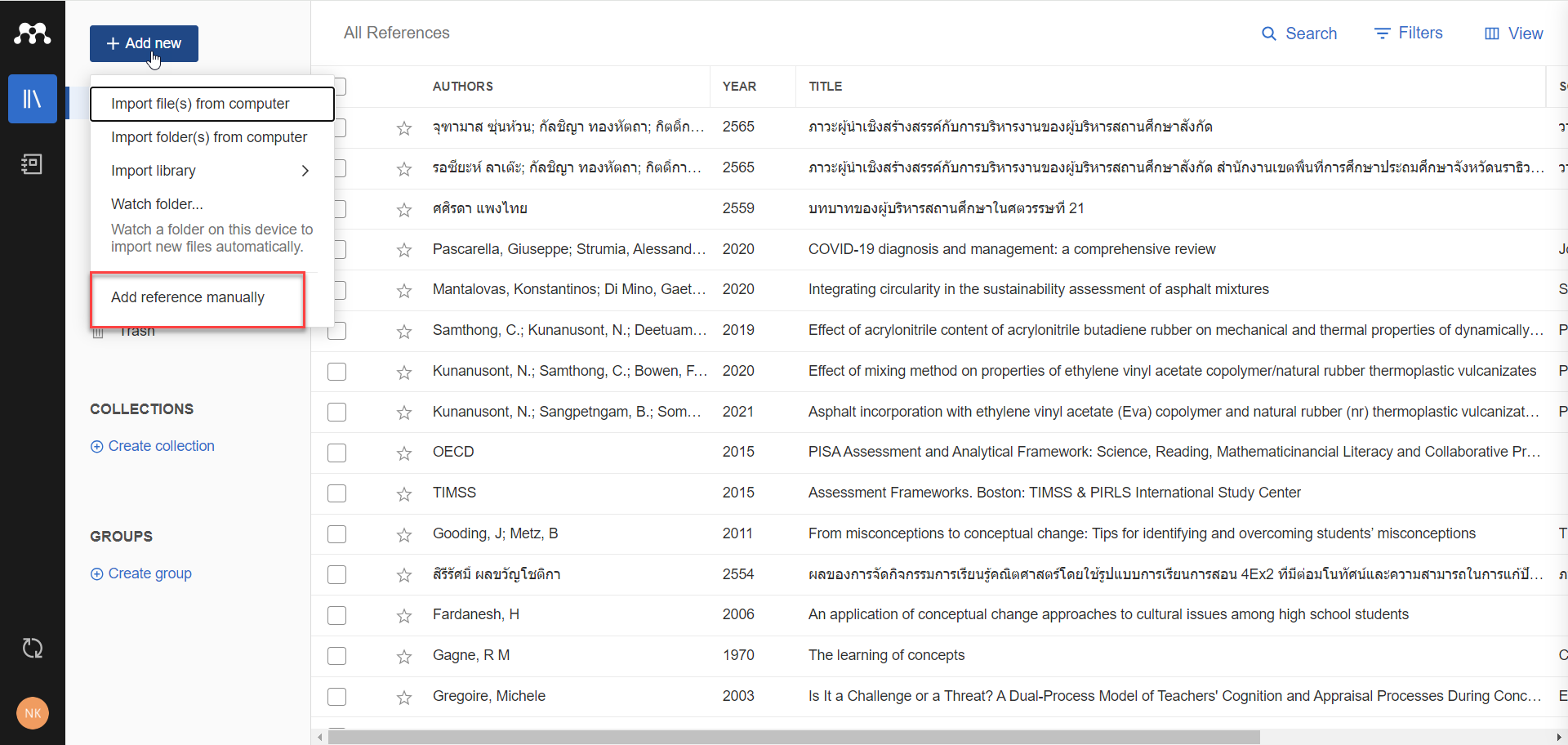The height and width of the screenshot is (745, 1568).
Task: Select checkbox for Gooding, J reference
Action: [x=337, y=534]
